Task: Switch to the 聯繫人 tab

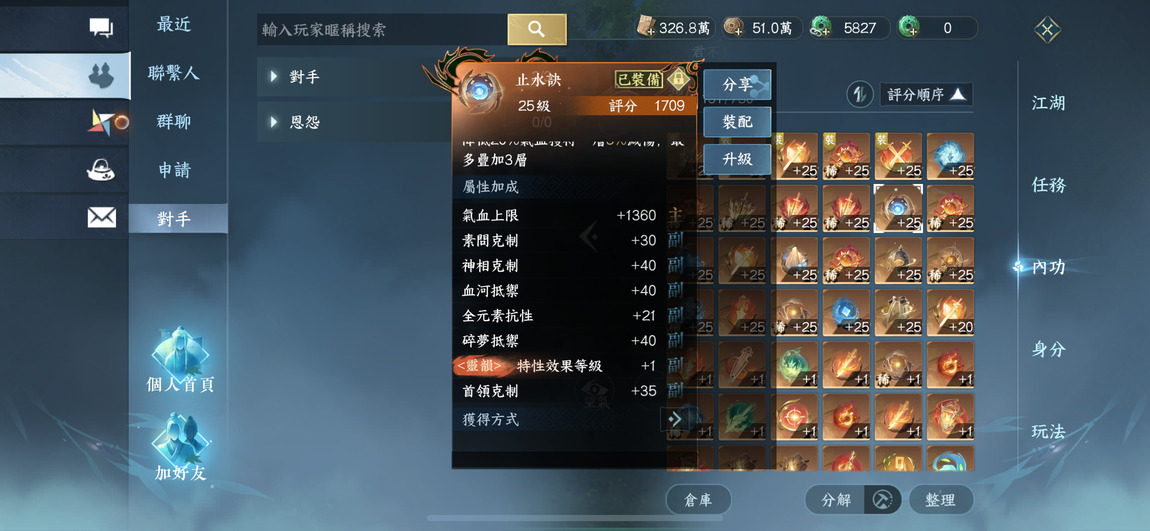Action: [174, 73]
